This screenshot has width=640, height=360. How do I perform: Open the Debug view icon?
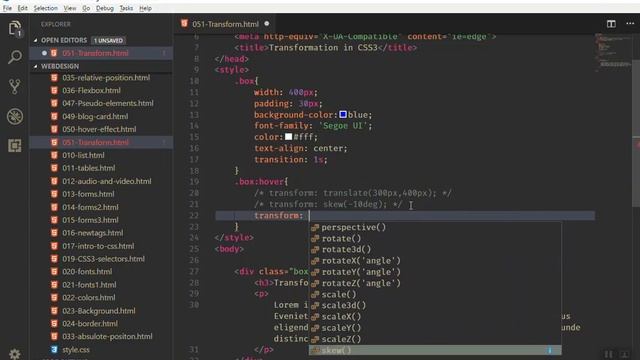pyautogui.click(x=15, y=116)
